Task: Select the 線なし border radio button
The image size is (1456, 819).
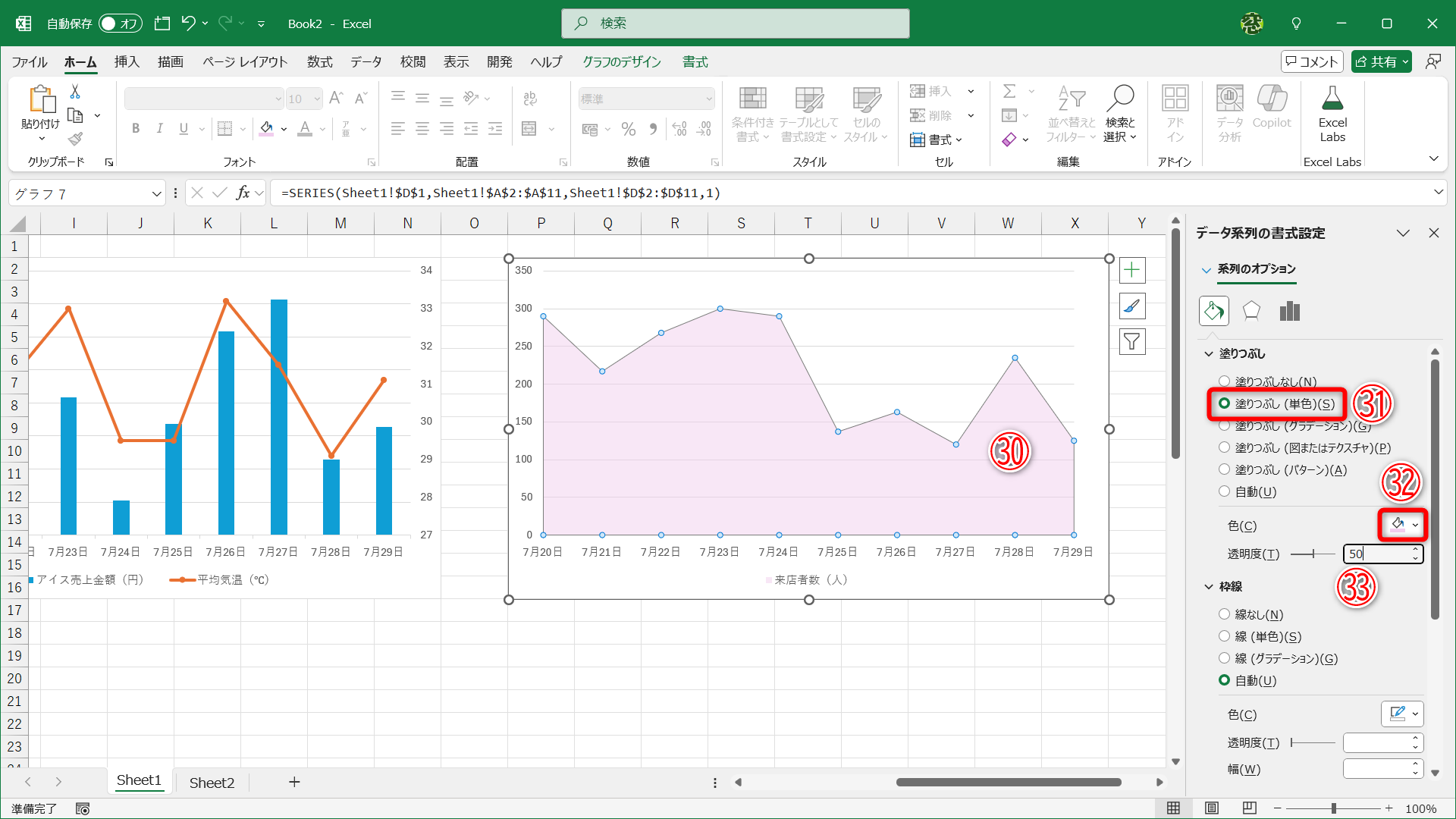Action: coord(1224,614)
